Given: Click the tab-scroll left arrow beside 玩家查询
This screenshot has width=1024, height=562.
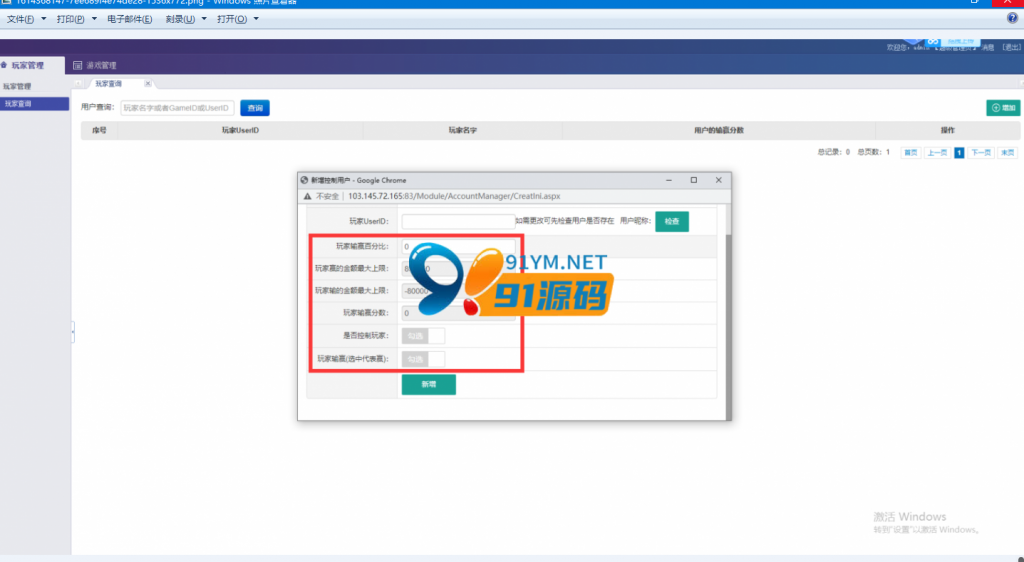Looking at the screenshot, I should 78,84.
